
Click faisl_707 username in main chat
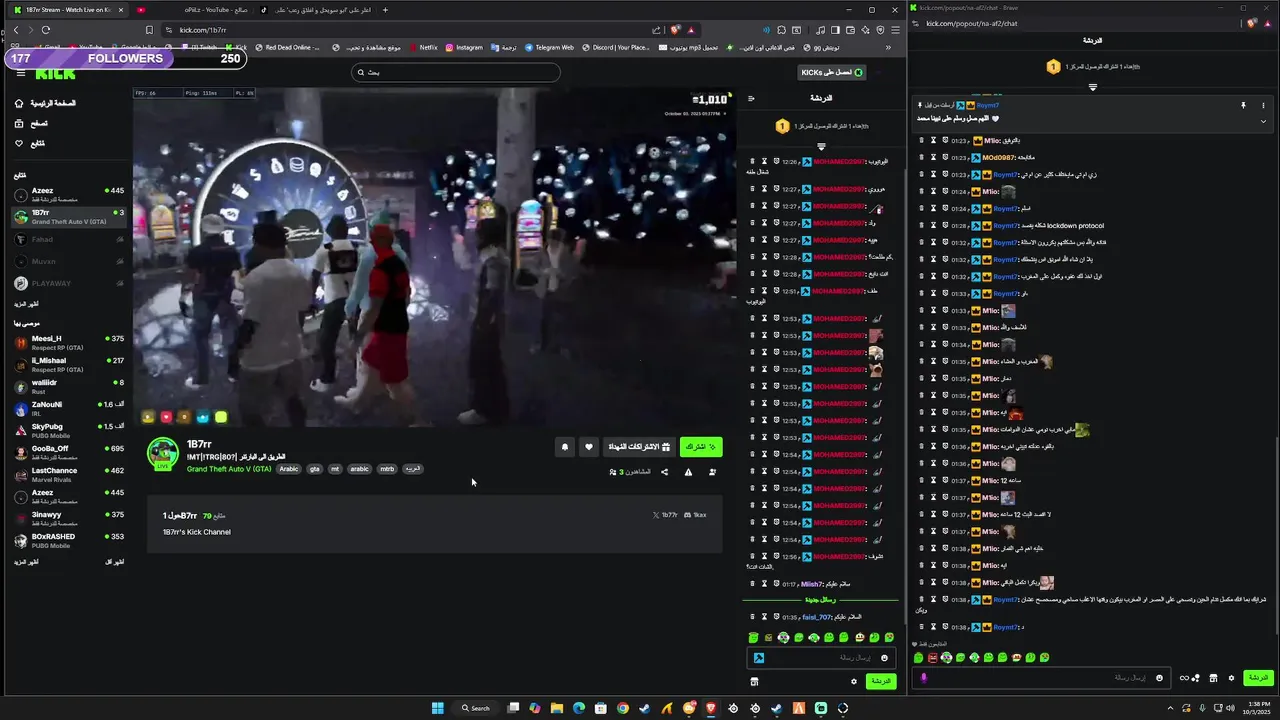tap(817, 617)
